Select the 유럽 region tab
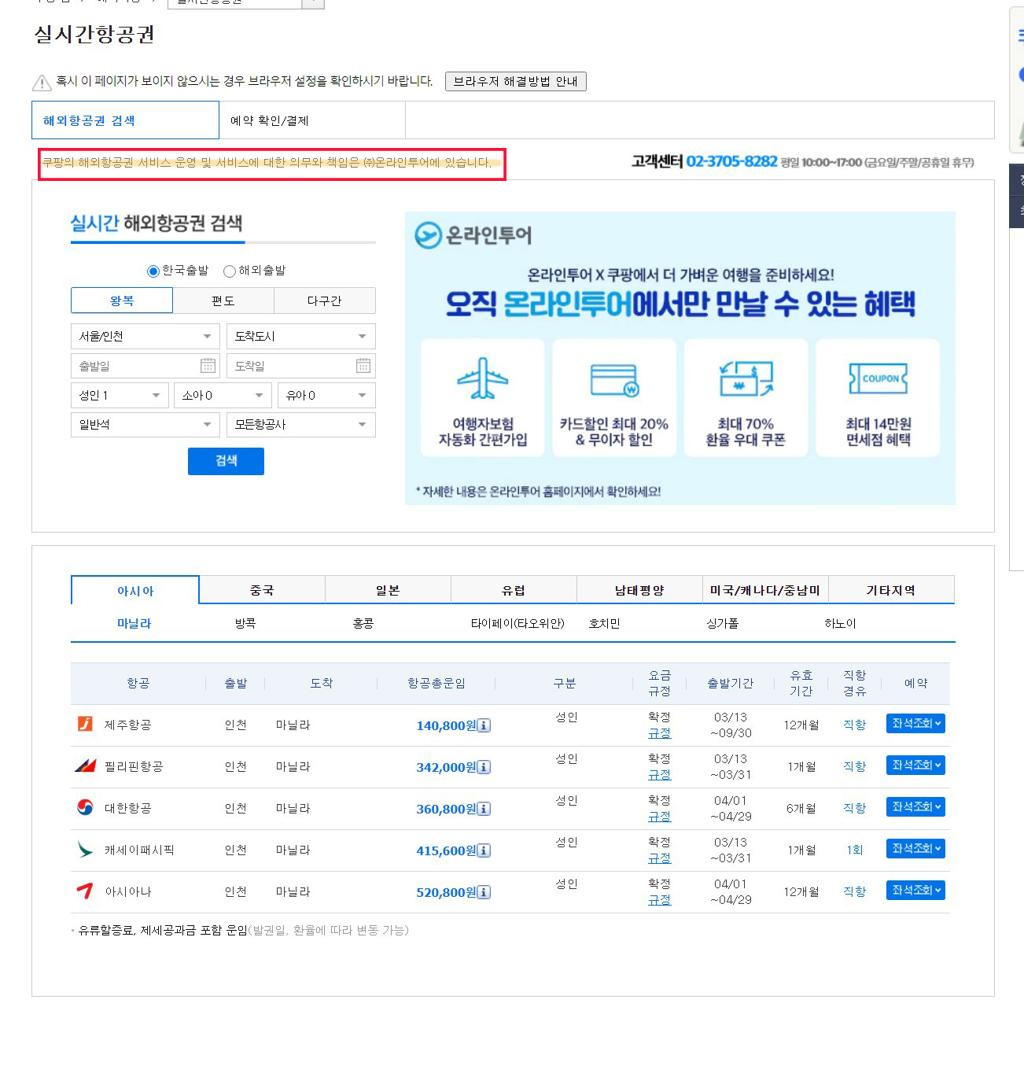 pyautogui.click(x=514, y=590)
